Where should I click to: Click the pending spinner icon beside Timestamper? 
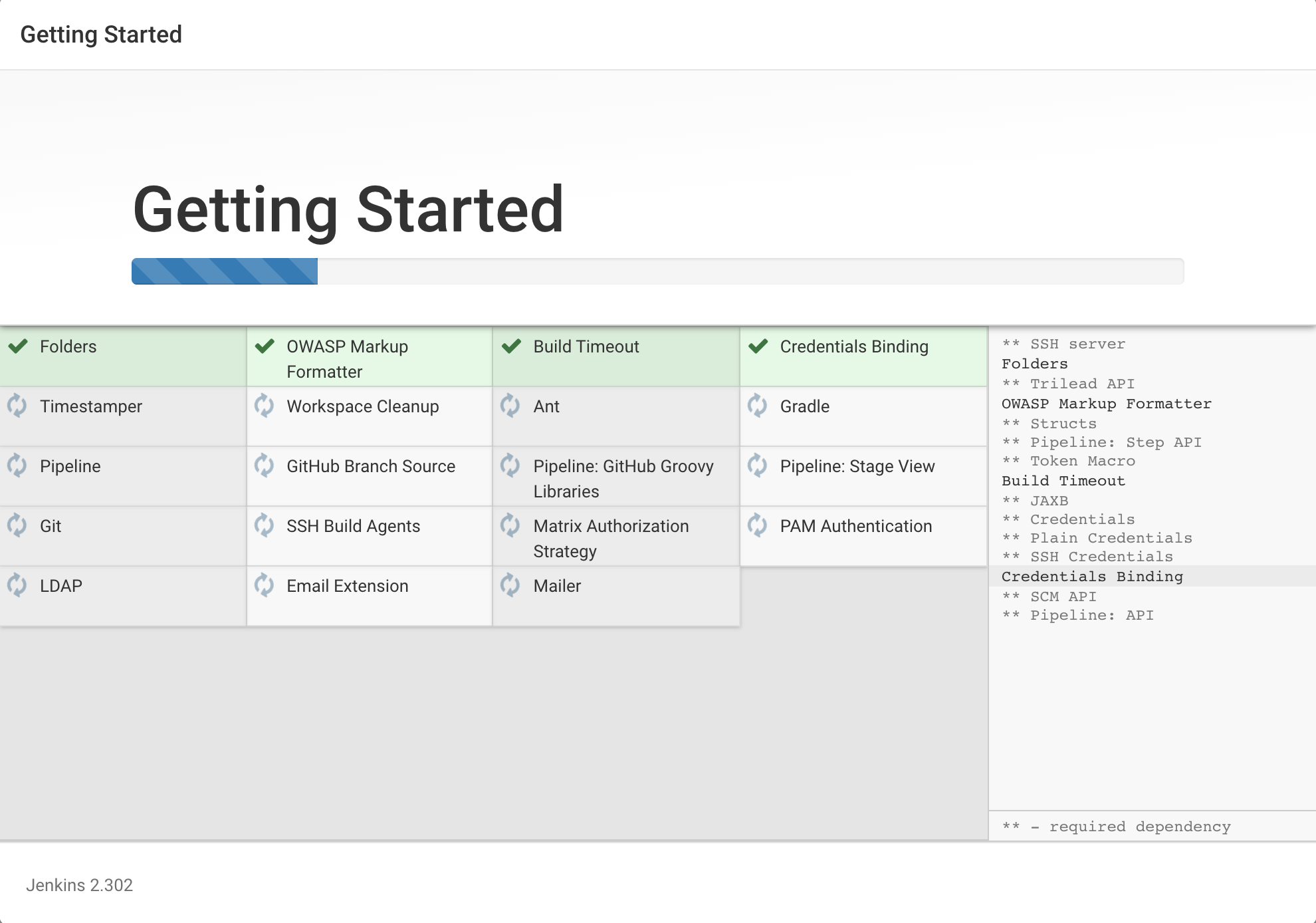(17, 405)
